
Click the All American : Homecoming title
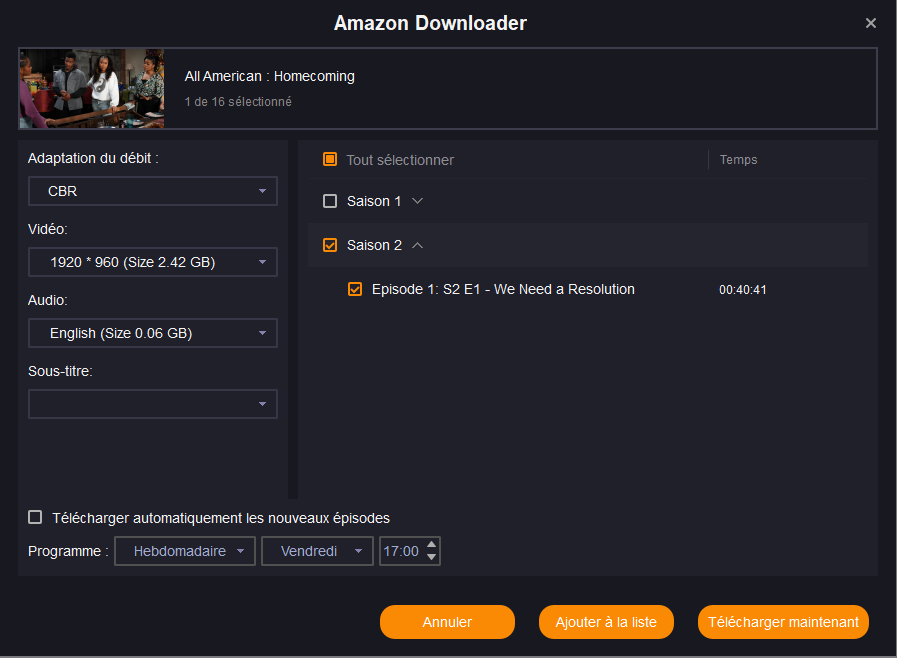point(269,76)
